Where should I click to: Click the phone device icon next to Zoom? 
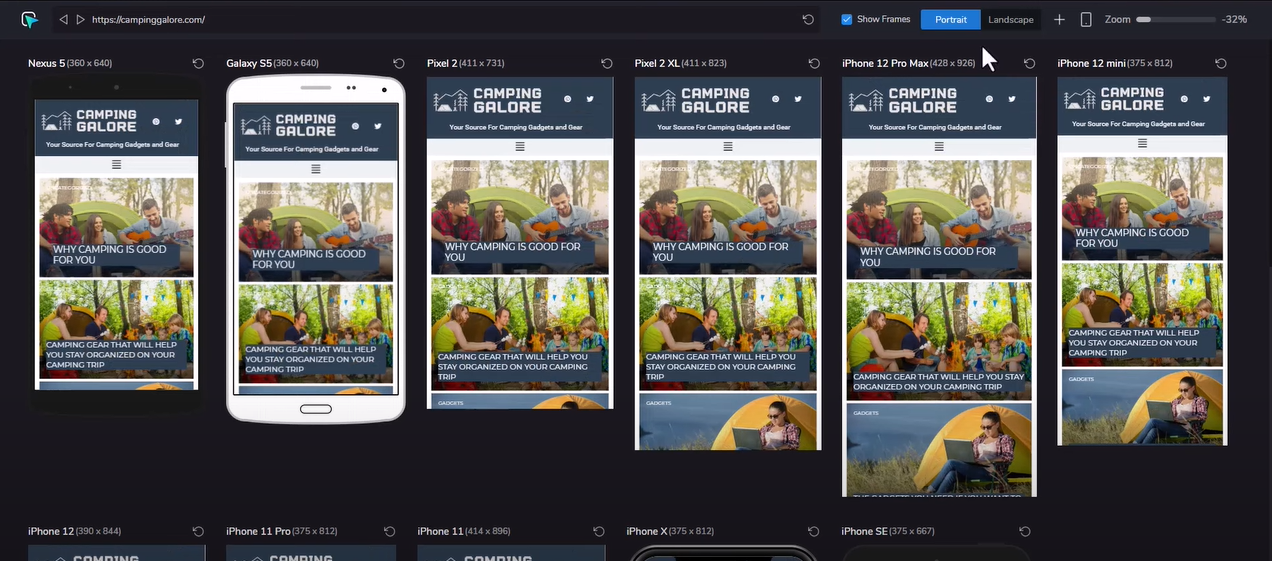pos(1086,19)
